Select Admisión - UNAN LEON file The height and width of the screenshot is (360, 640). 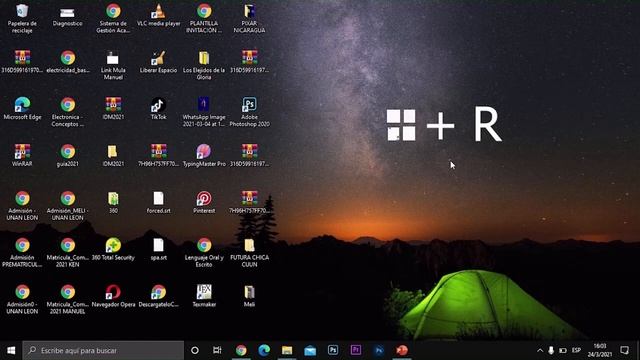pos(22,206)
